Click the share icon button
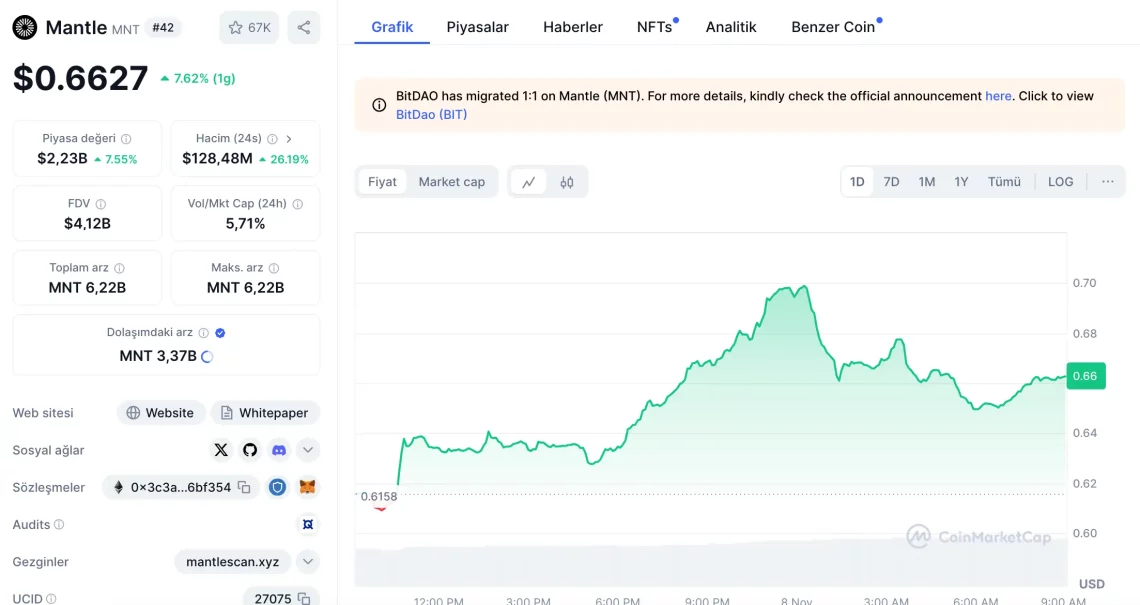The width and height of the screenshot is (1140, 605). 304,28
